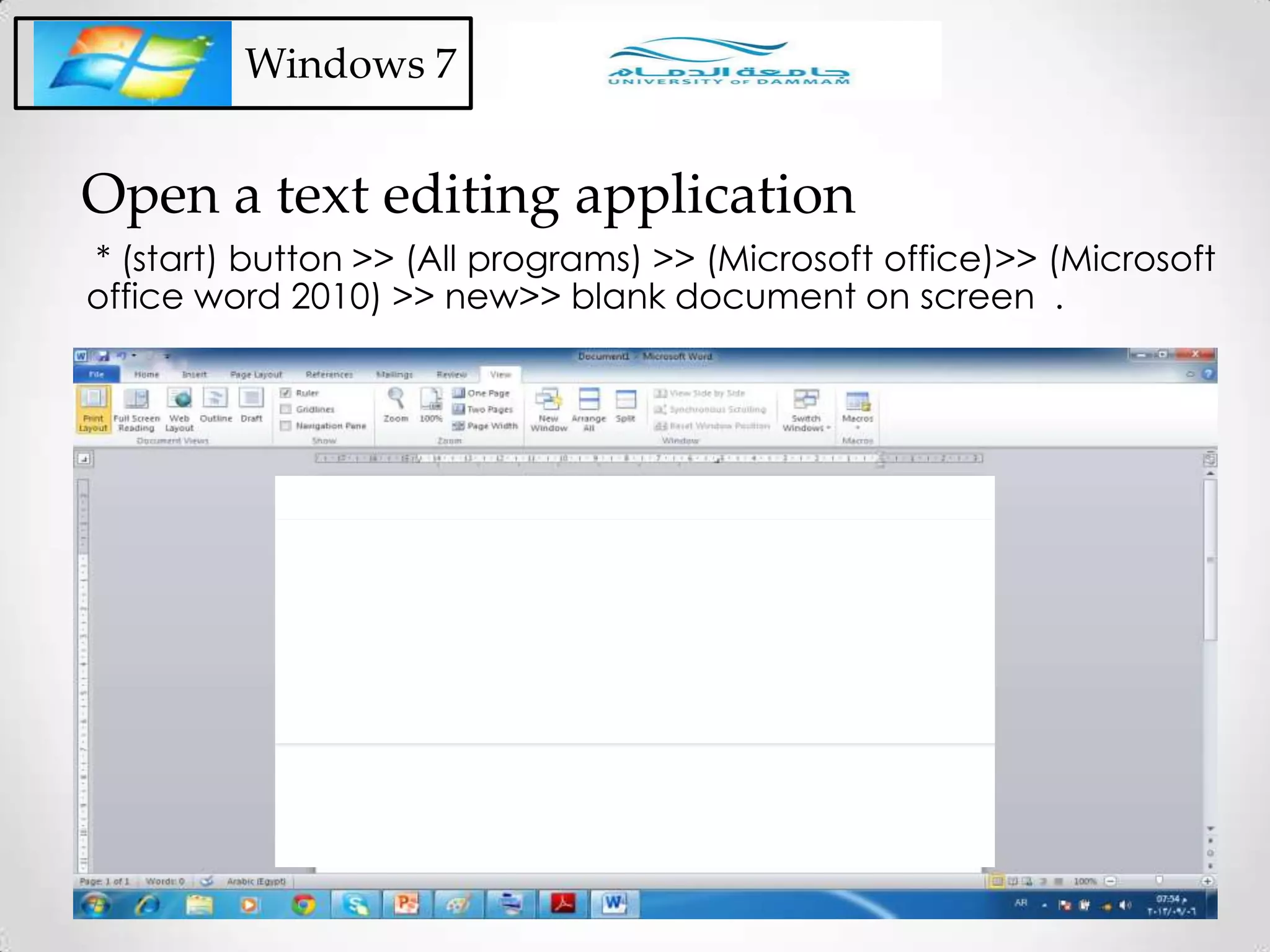1270x952 pixels.
Task: Open the File tab
Action: coord(96,374)
